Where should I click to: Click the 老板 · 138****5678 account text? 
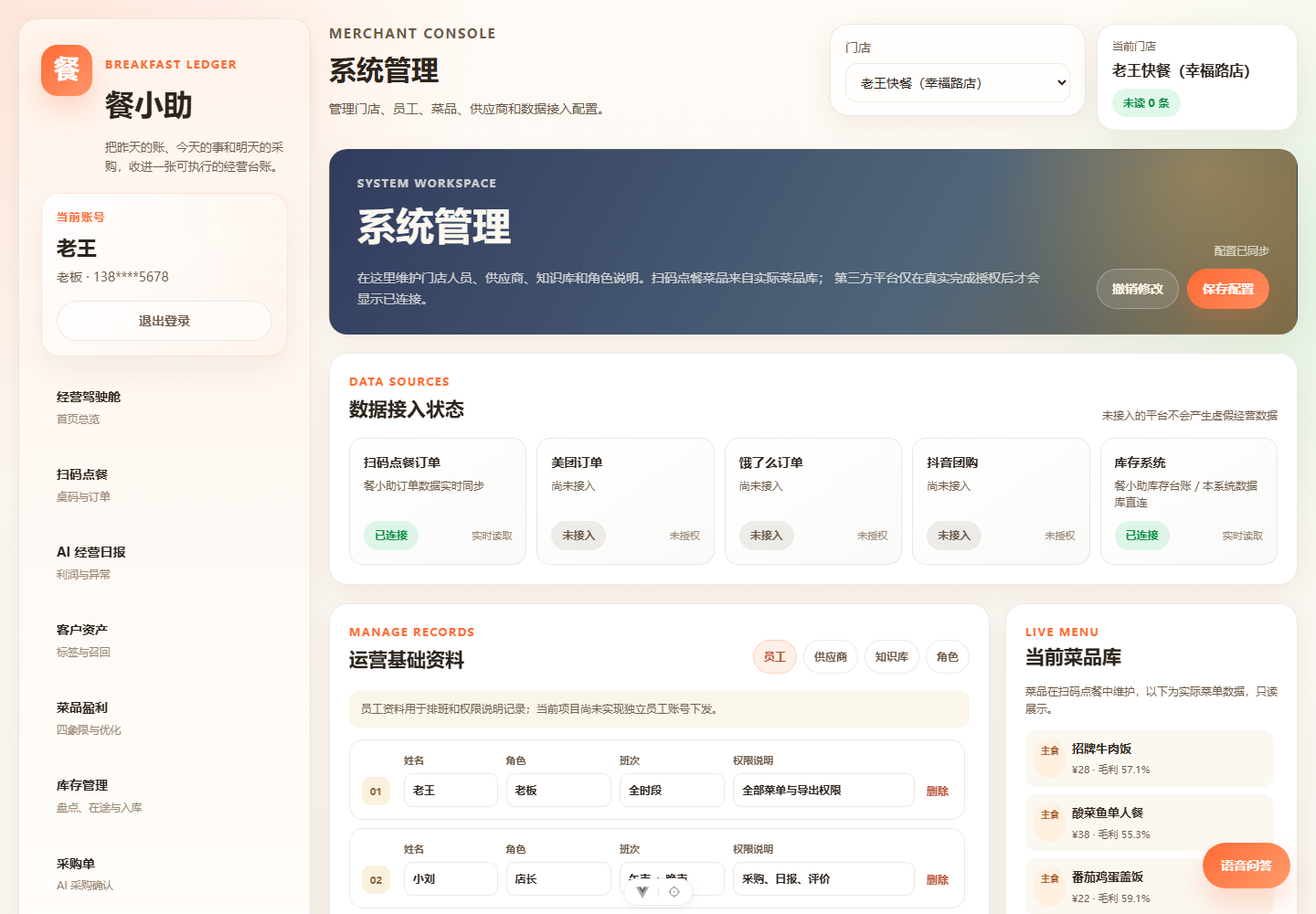point(112,277)
